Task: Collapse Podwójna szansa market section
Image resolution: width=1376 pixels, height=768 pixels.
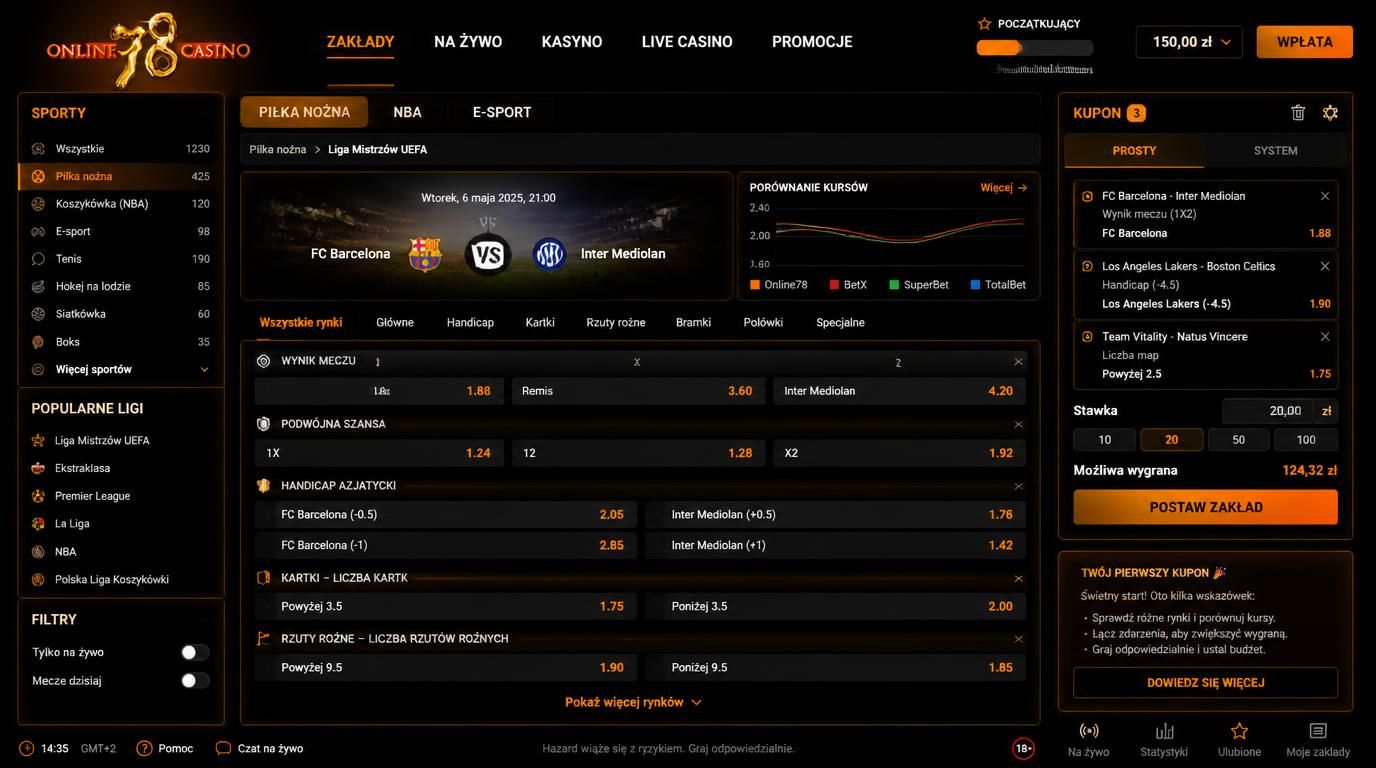Action: pos(1018,425)
